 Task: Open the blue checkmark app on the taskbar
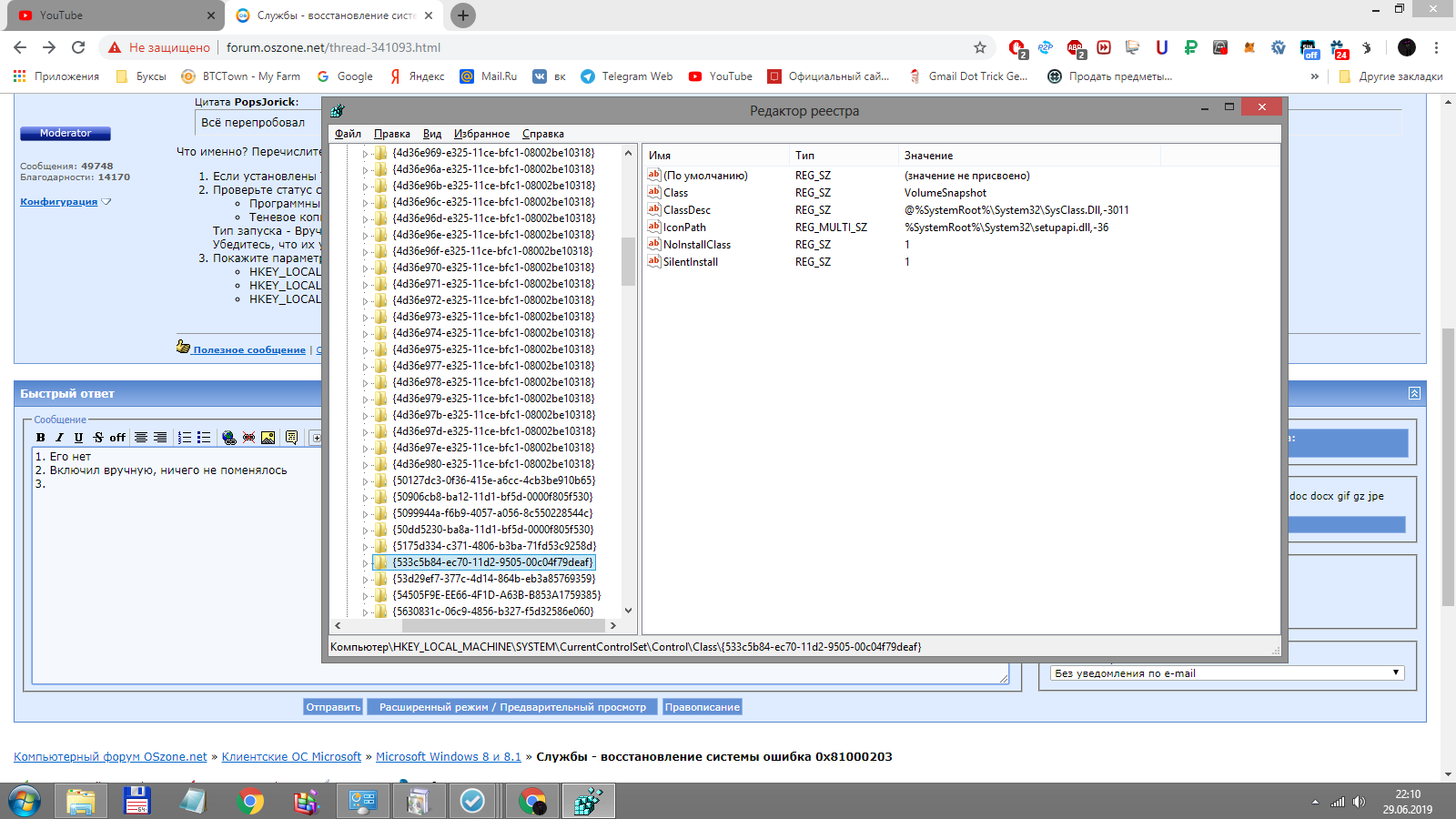472,802
